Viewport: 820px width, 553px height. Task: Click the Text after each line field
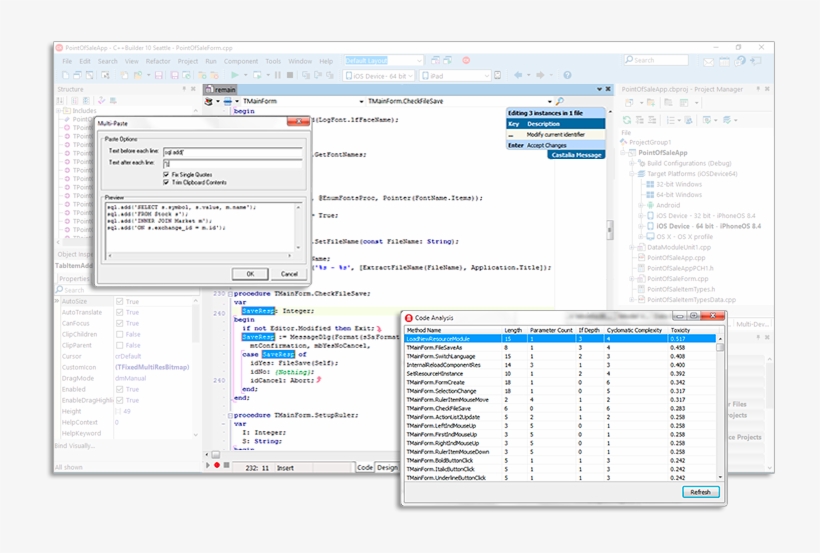coord(232,163)
